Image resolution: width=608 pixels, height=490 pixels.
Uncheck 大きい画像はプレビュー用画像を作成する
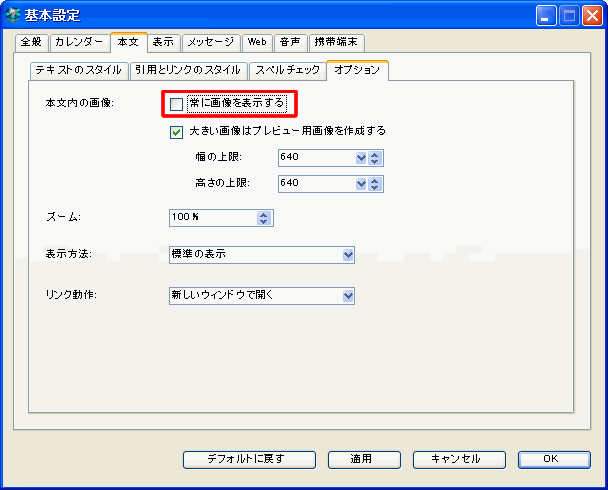point(177,131)
